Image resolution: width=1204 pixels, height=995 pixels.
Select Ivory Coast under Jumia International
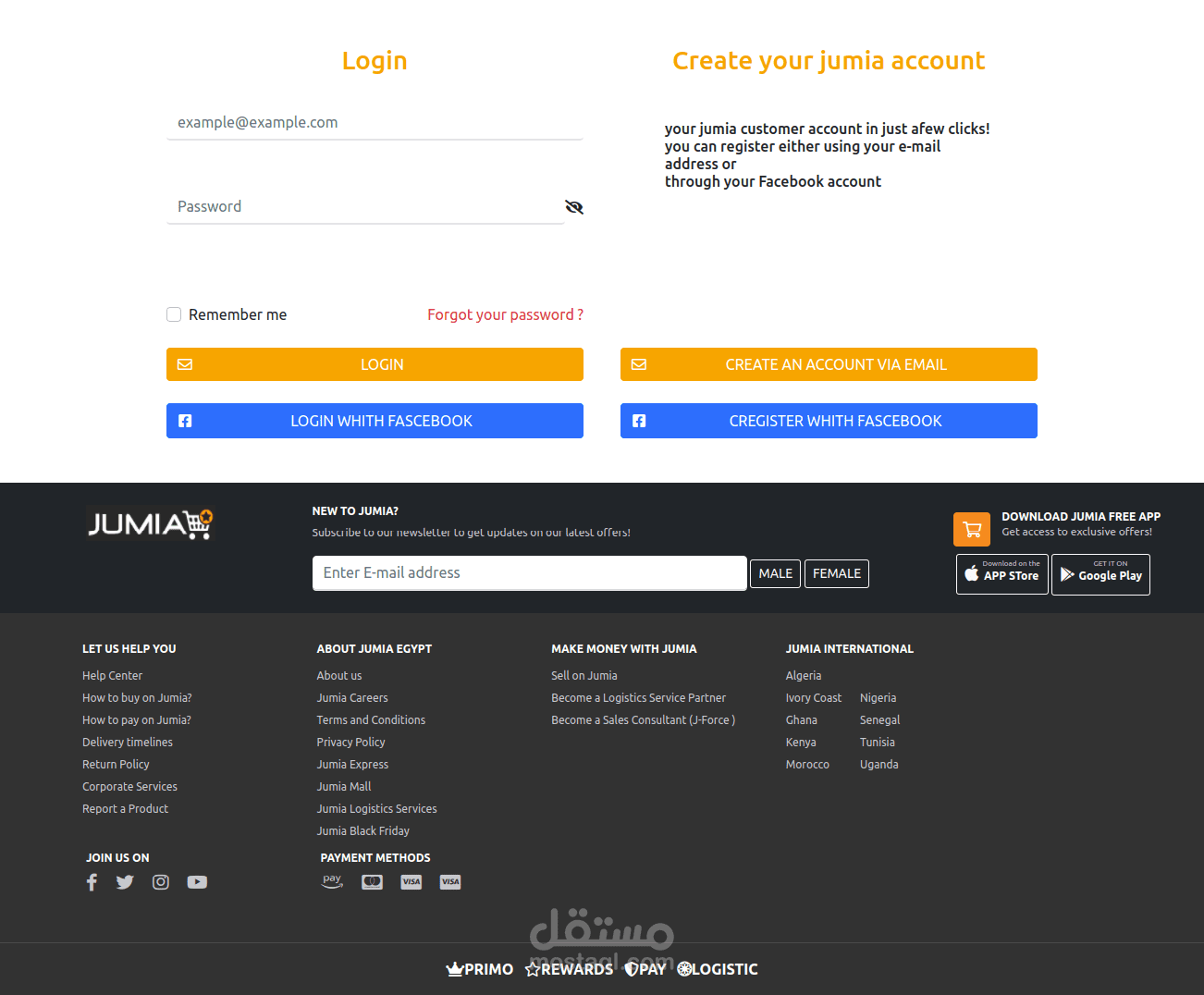click(814, 698)
